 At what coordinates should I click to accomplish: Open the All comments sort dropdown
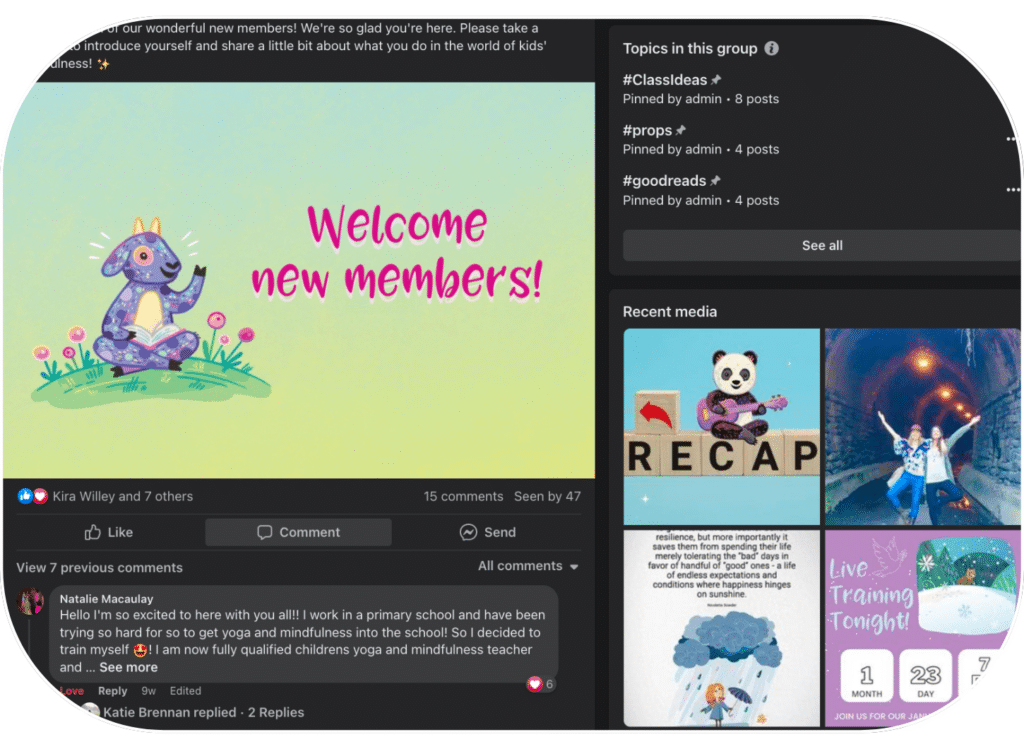(x=528, y=566)
